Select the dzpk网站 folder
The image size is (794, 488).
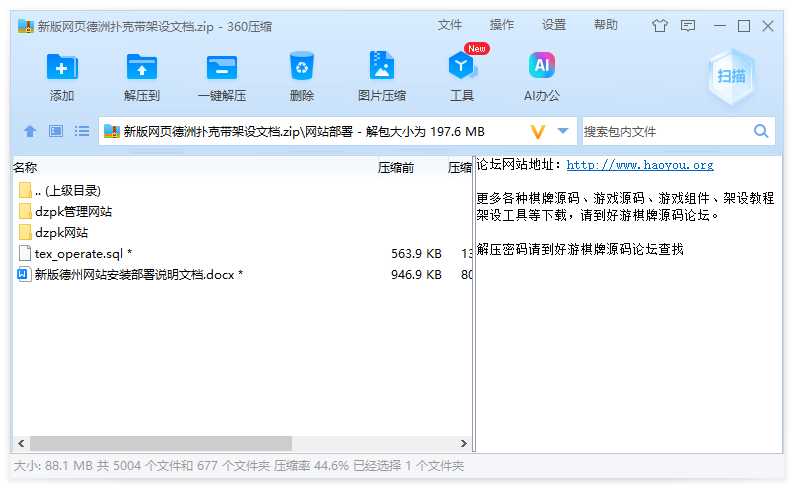coord(243,232)
